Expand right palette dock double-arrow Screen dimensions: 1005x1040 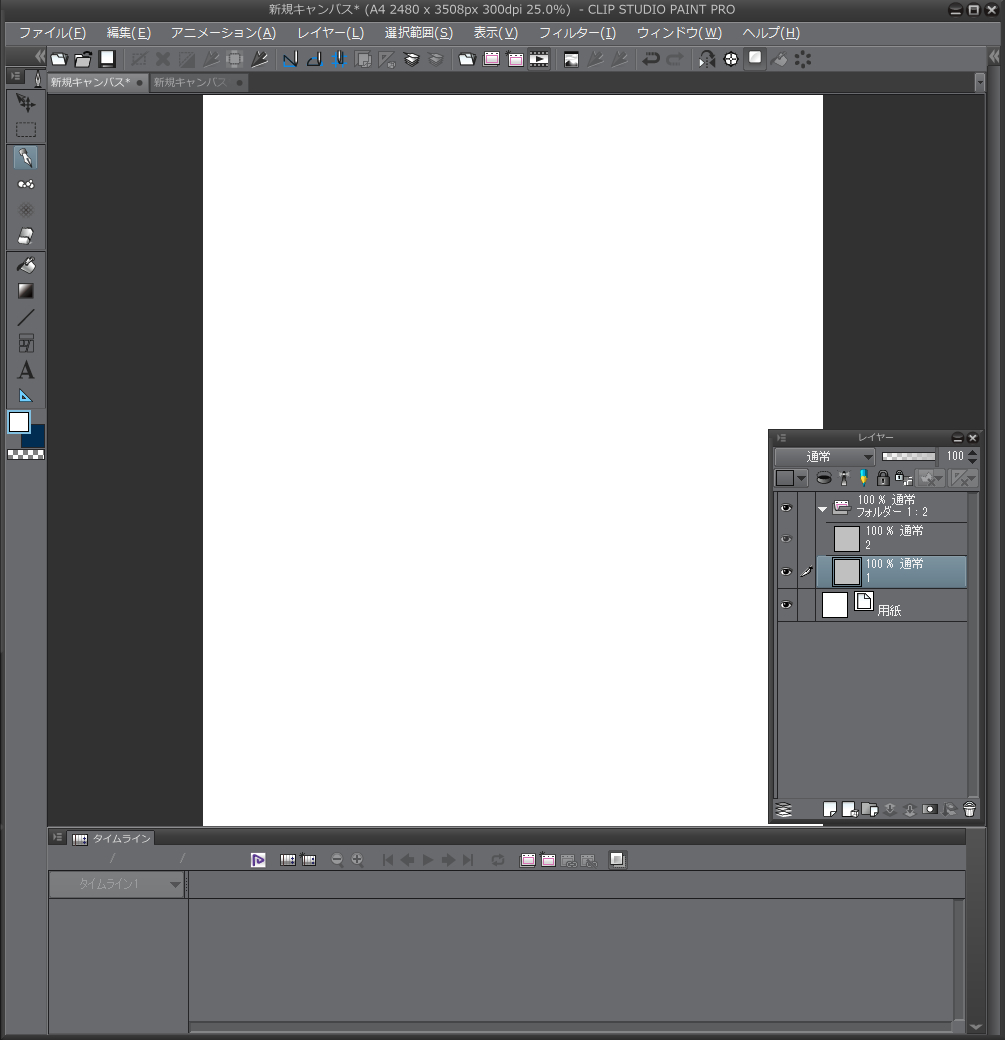tap(994, 56)
